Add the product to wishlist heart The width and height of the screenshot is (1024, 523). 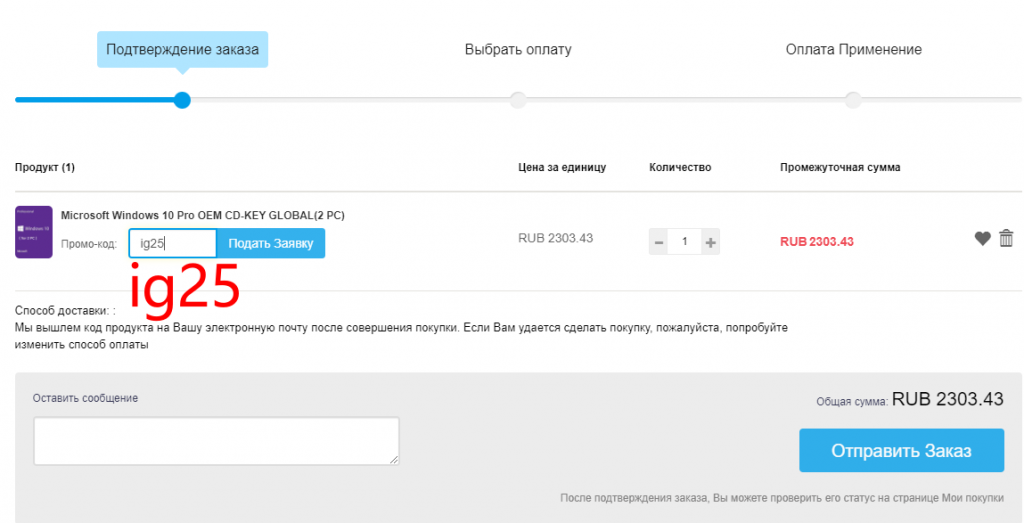coord(982,239)
